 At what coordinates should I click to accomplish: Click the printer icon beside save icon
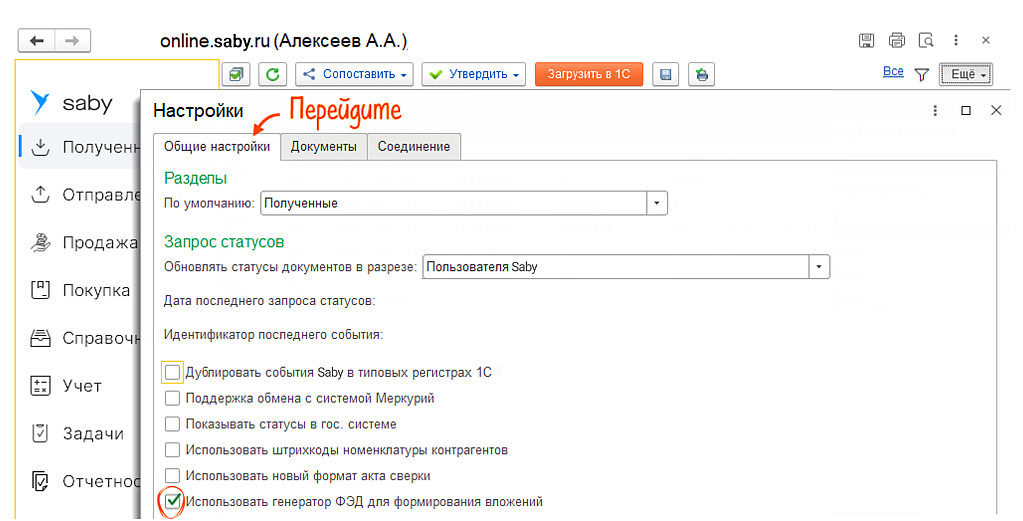coord(702,75)
